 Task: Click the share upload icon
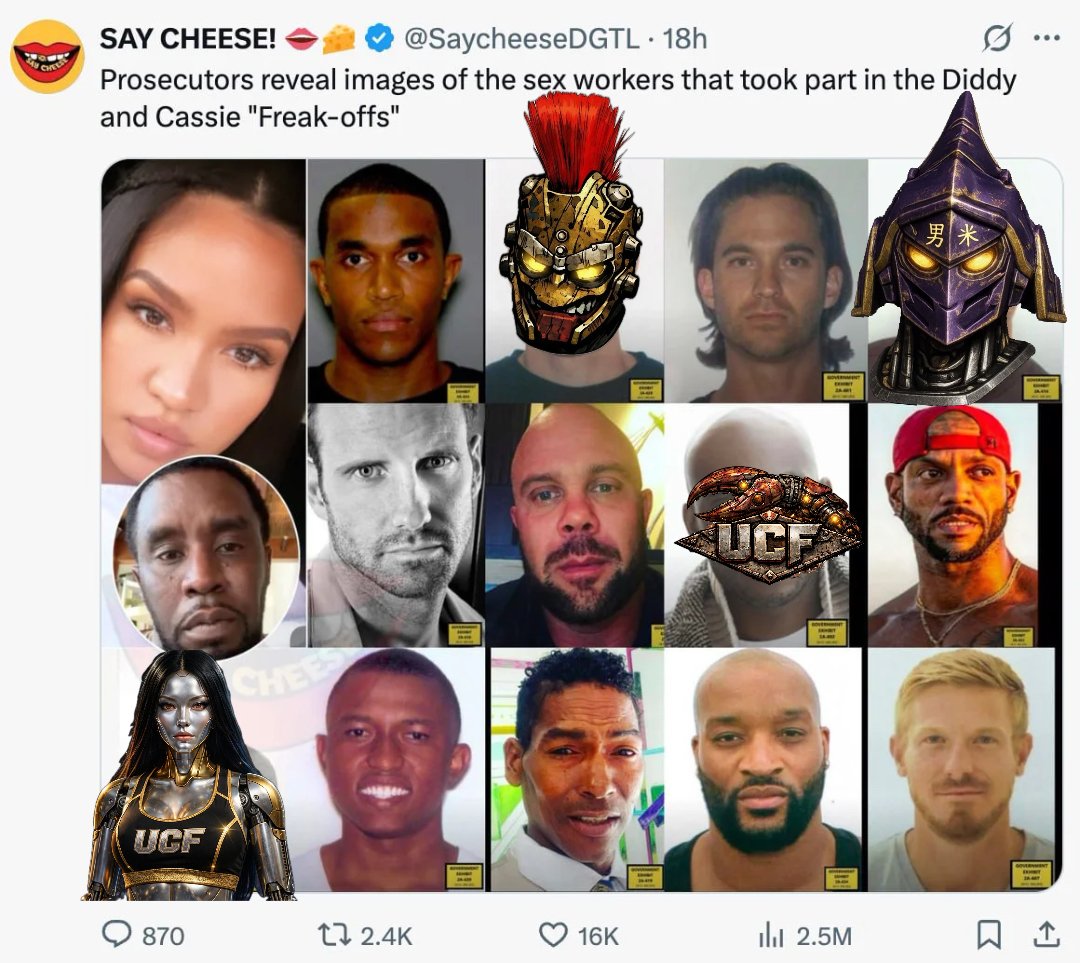click(x=1045, y=935)
